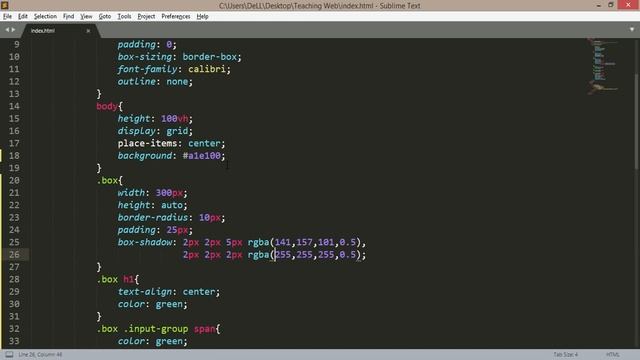Click '.box' selector on line 20
The image size is (640, 360).
[107, 180]
